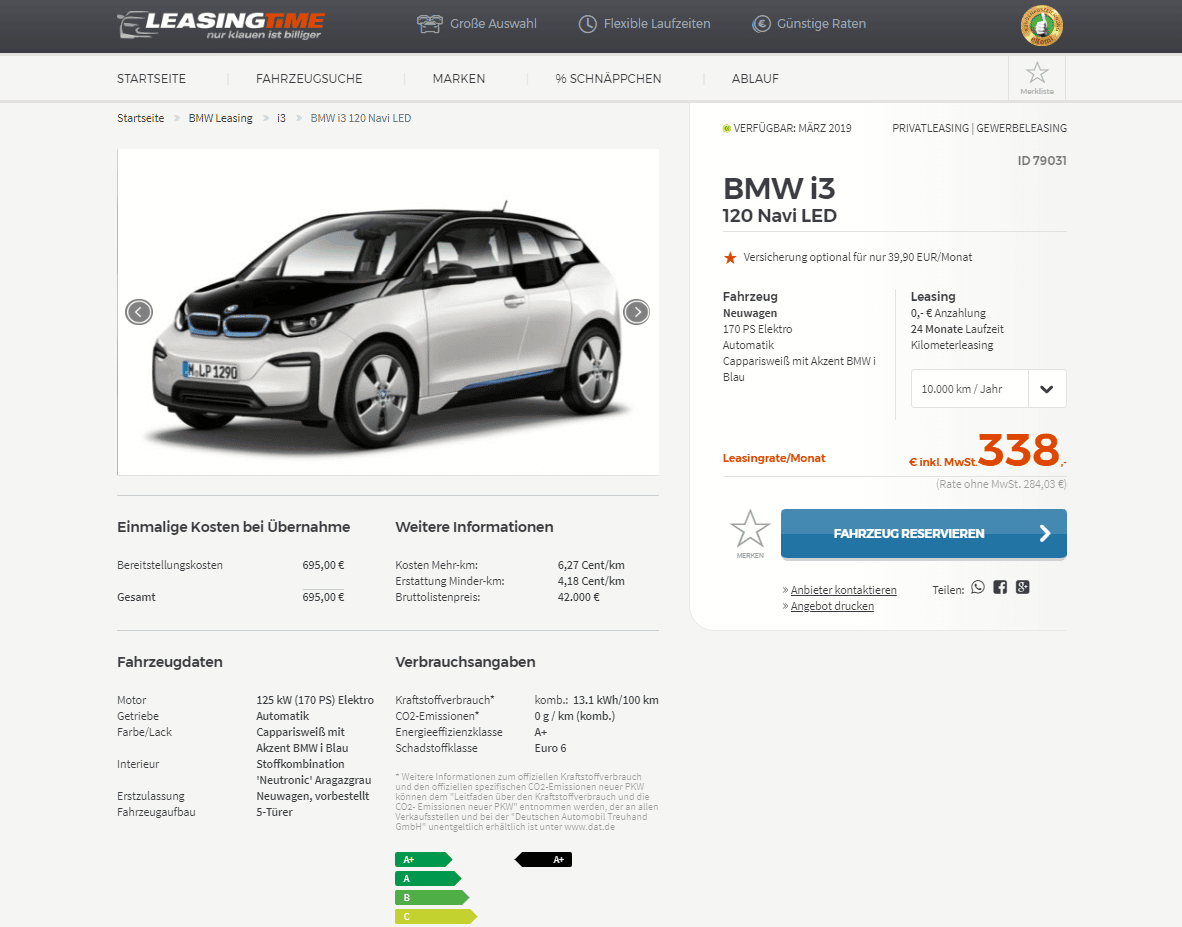Click the Neuwagen, vorbestellt value

coord(313,796)
